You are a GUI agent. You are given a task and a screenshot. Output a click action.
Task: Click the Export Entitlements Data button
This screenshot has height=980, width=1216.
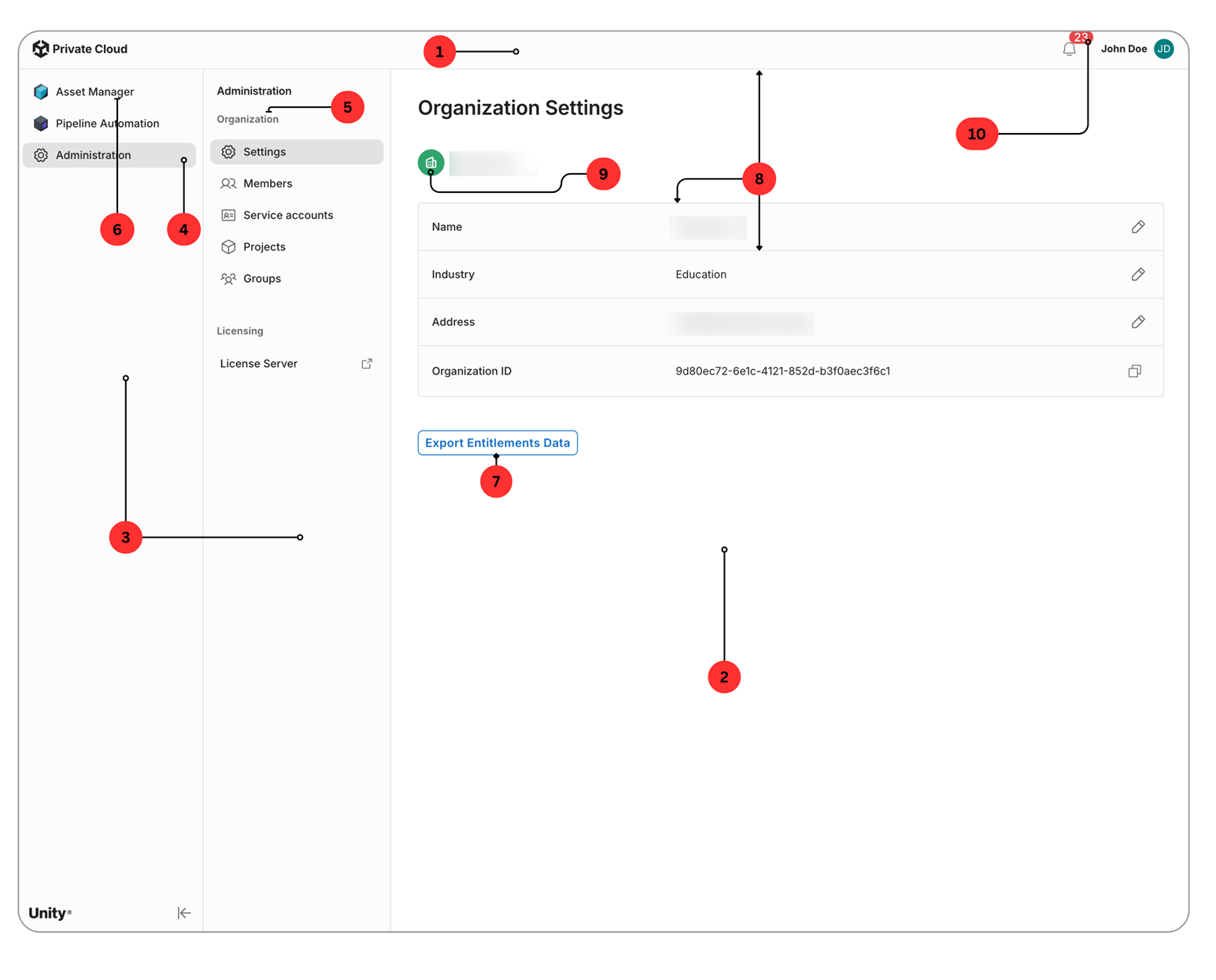click(x=497, y=442)
